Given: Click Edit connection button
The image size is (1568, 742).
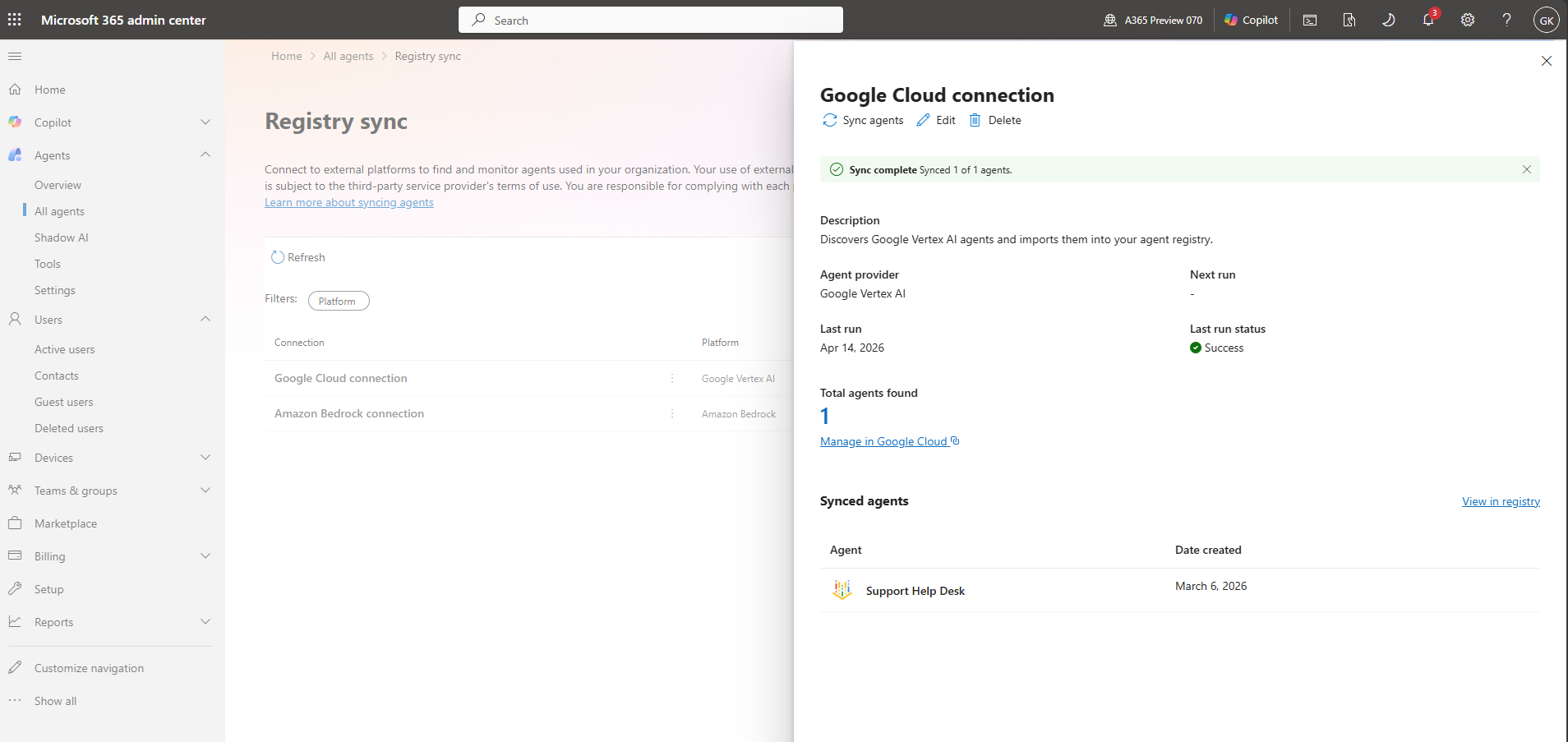Looking at the screenshot, I should pos(936,120).
